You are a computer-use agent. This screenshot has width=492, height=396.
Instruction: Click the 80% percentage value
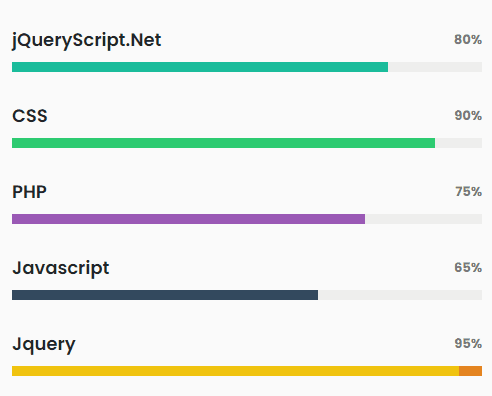click(468, 39)
